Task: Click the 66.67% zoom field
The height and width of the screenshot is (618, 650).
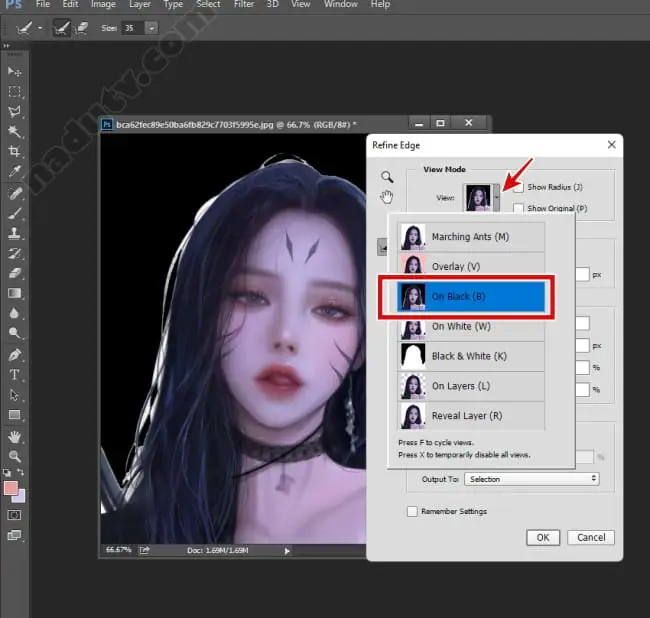Action: 119,550
